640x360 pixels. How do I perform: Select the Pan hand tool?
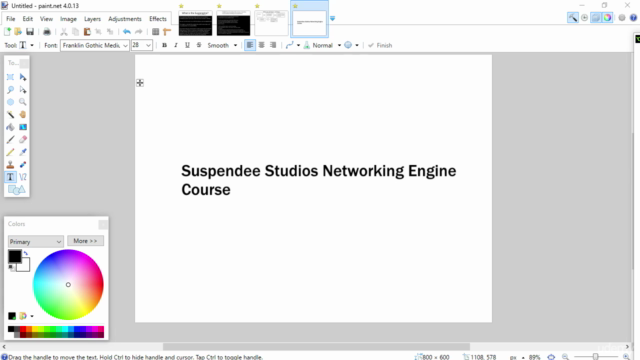pyautogui.click(x=23, y=115)
